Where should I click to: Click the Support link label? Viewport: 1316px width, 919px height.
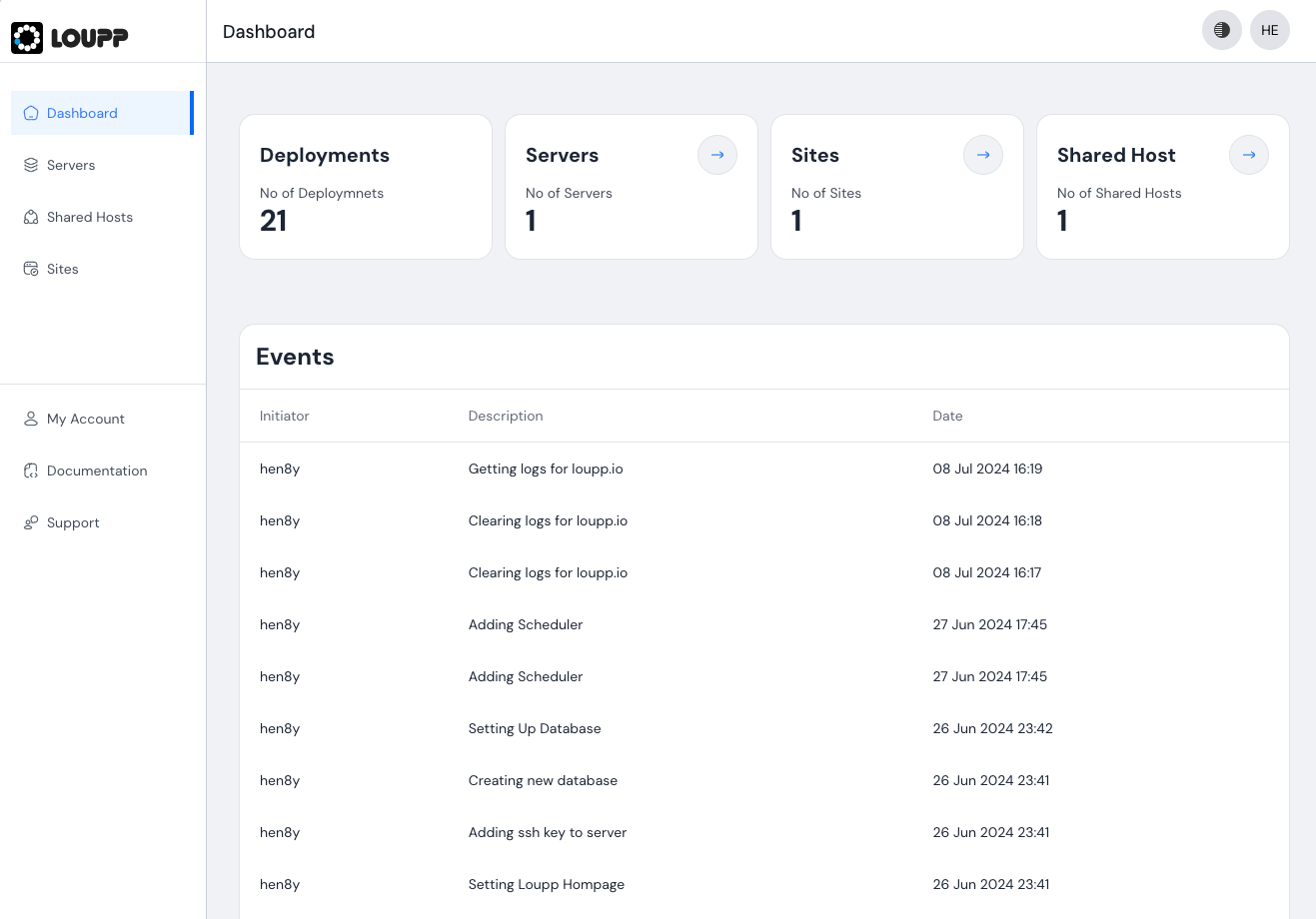[73, 522]
